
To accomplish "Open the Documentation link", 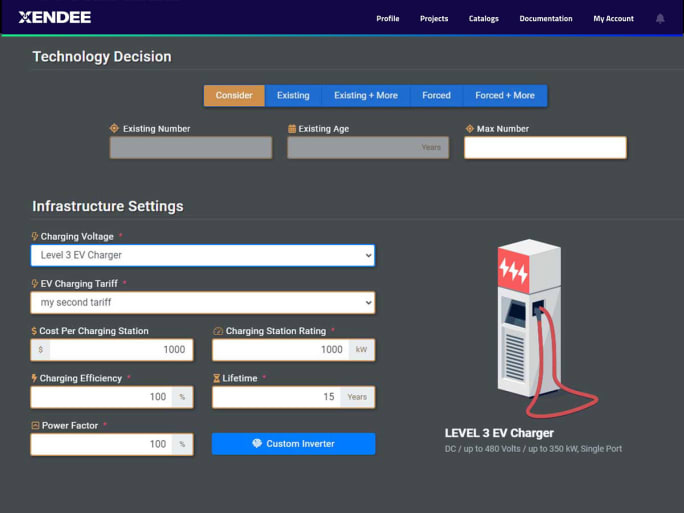I will tap(546, 18).
